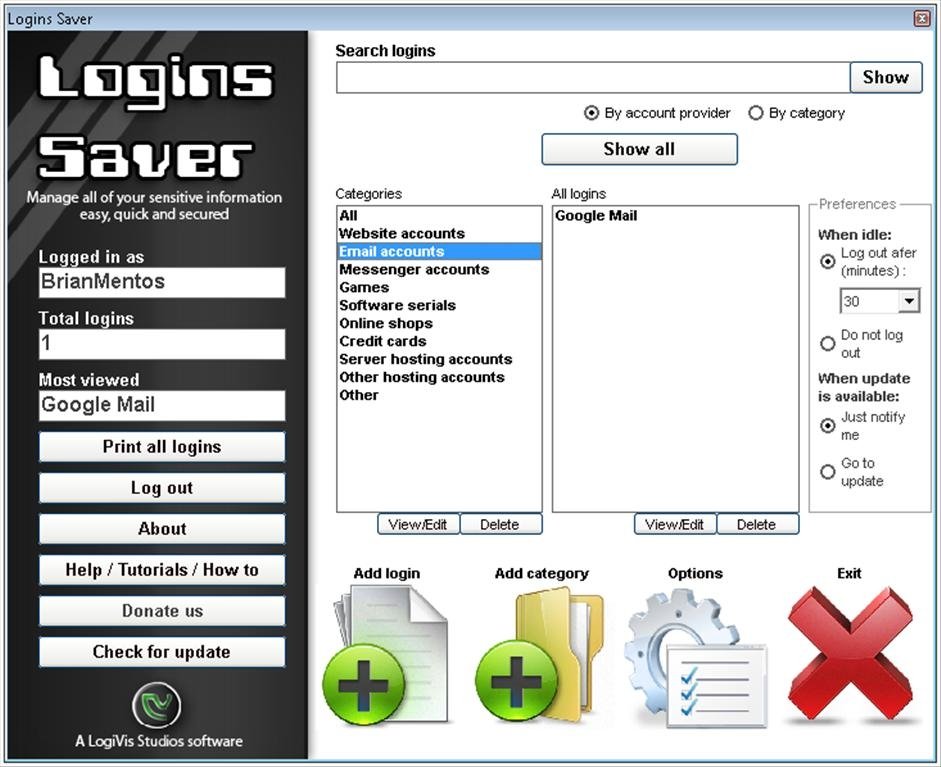
Task: Click View/Edit under the All logins list
Action: click(x=675, y=524)
